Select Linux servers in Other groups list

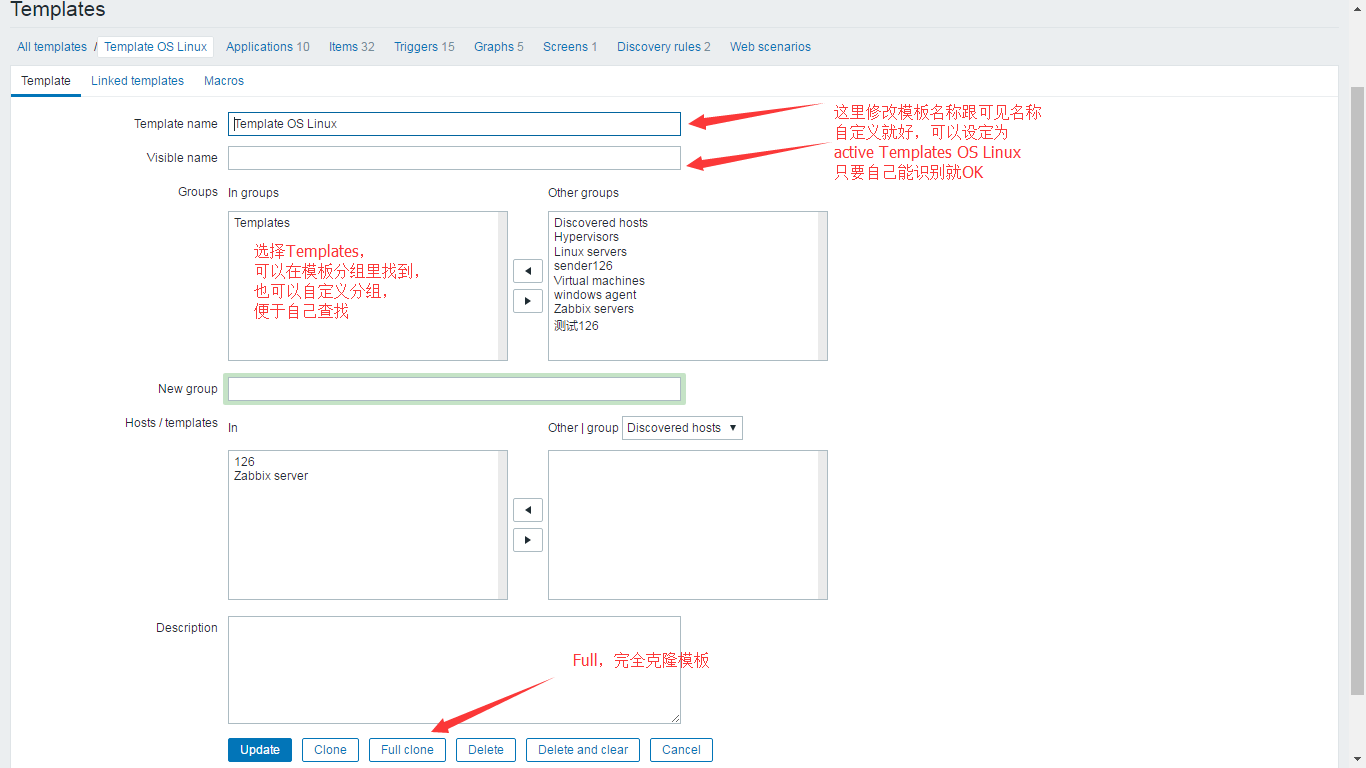[590, 252]
